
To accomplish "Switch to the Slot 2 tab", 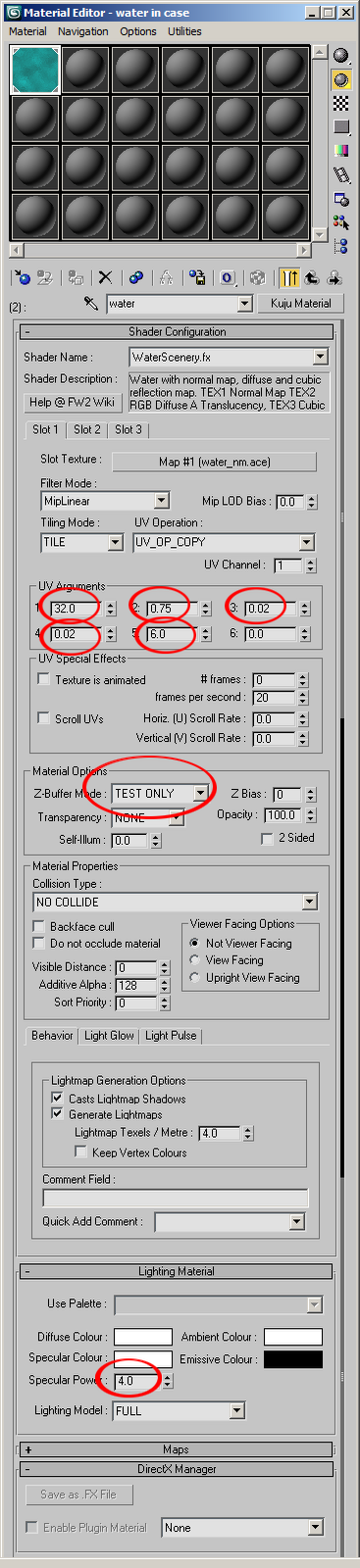I will (x=87, y=429).
